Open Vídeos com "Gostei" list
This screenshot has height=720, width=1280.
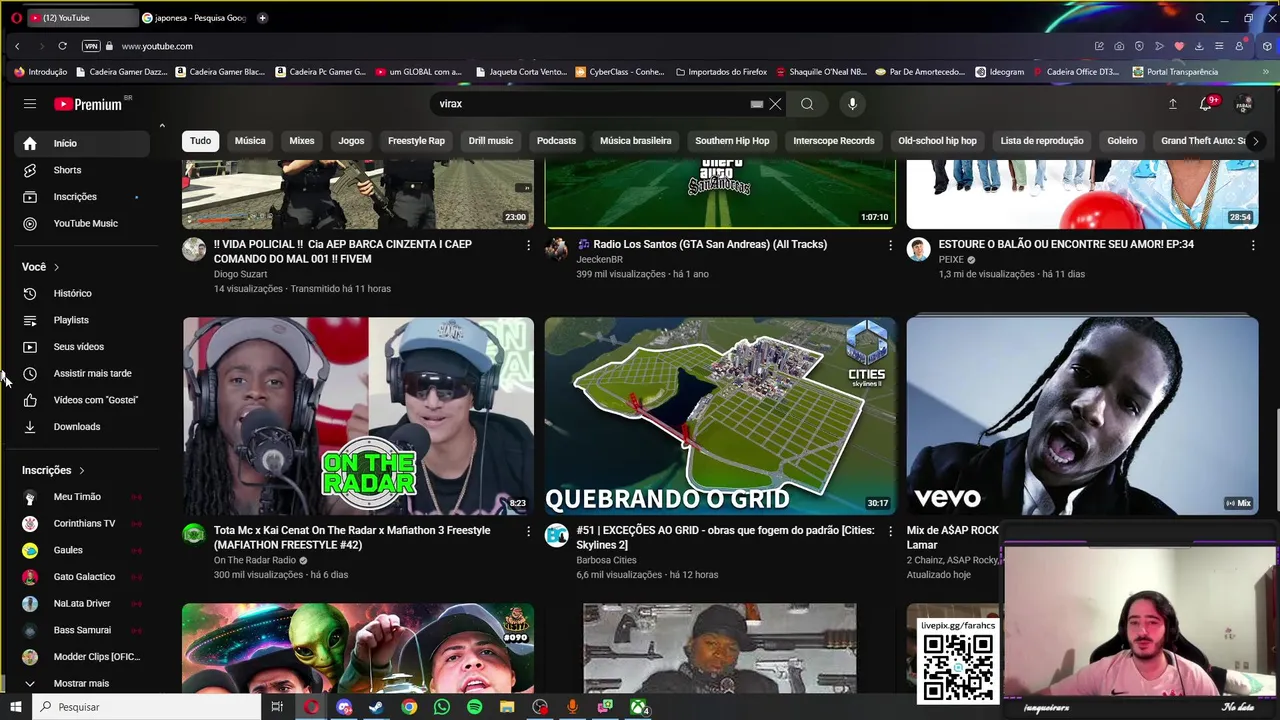pyautogui.click(x=82, y=400)
